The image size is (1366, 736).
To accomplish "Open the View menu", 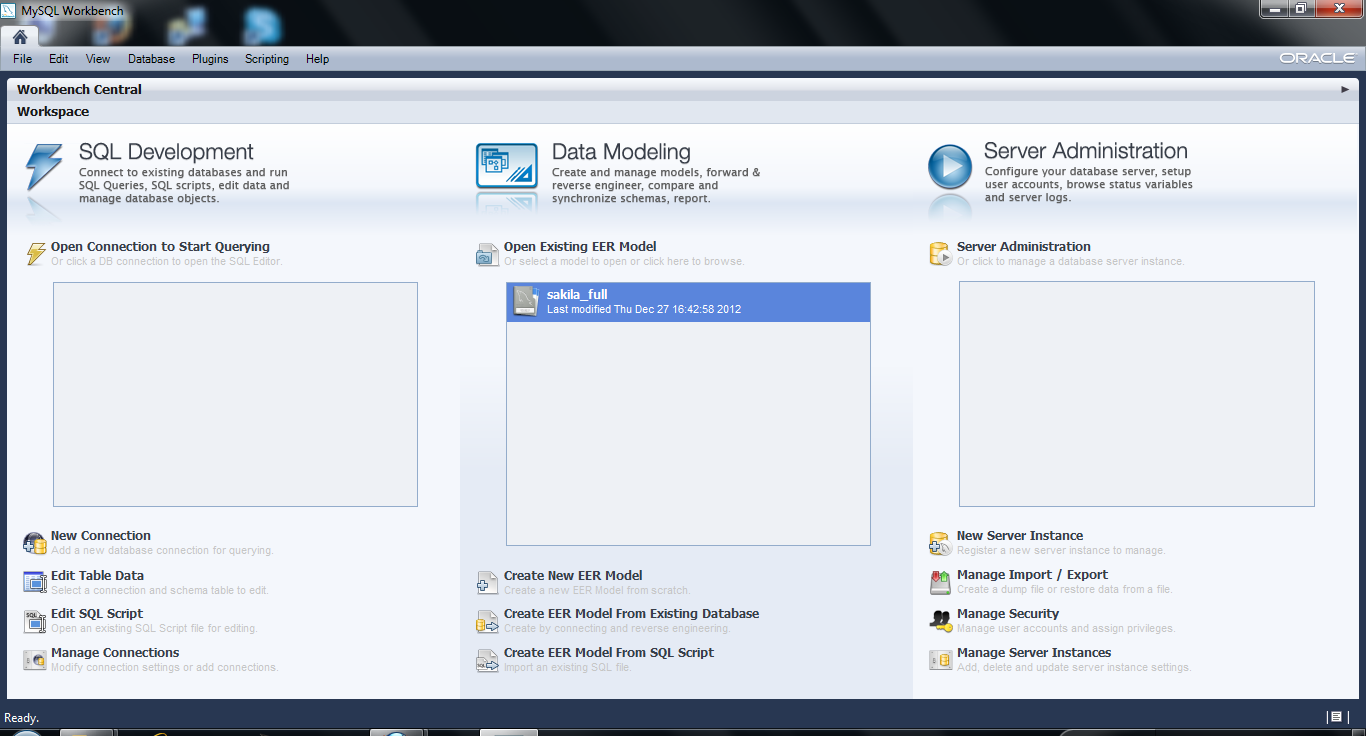I will click(x=98, y=59).
